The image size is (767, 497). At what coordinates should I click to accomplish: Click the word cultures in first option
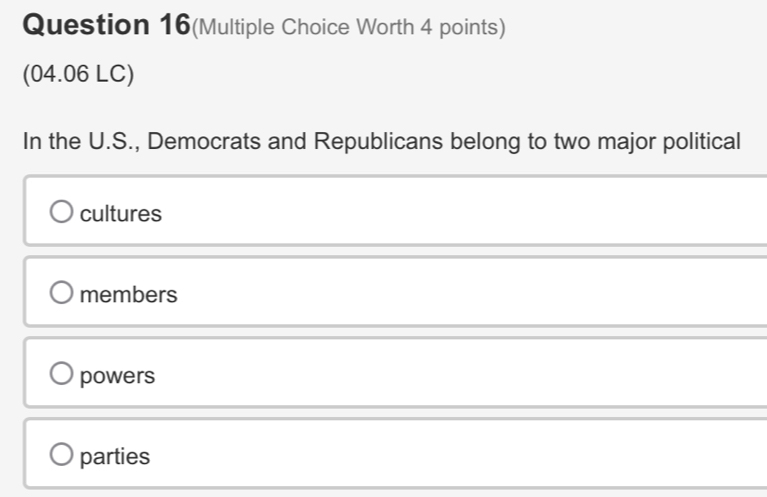coord(121,213)
